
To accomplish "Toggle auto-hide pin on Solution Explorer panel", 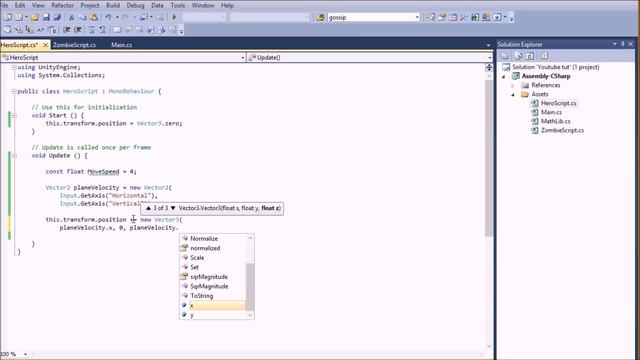I will coord(622,44).
